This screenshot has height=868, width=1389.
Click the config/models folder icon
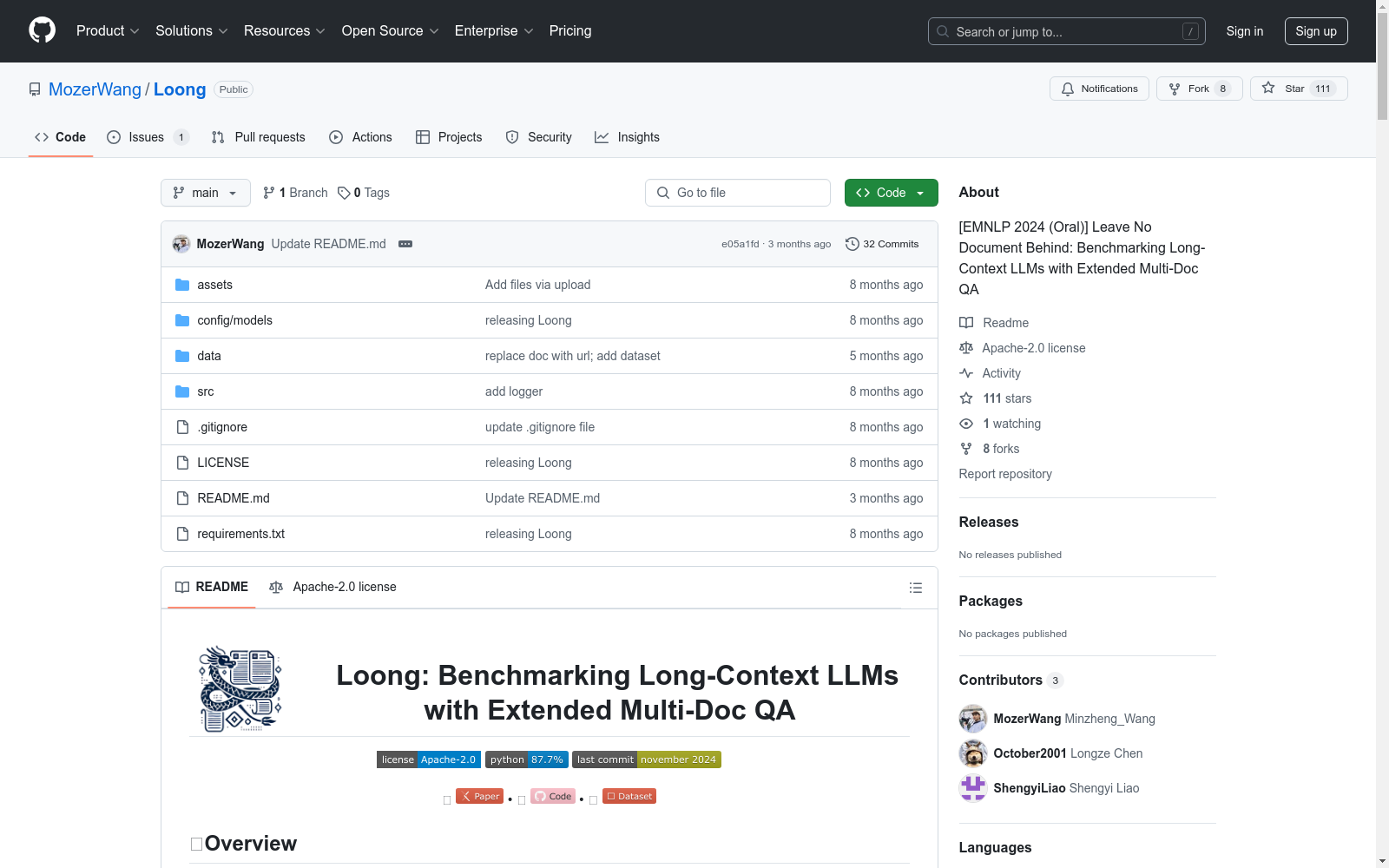(182, 320)
